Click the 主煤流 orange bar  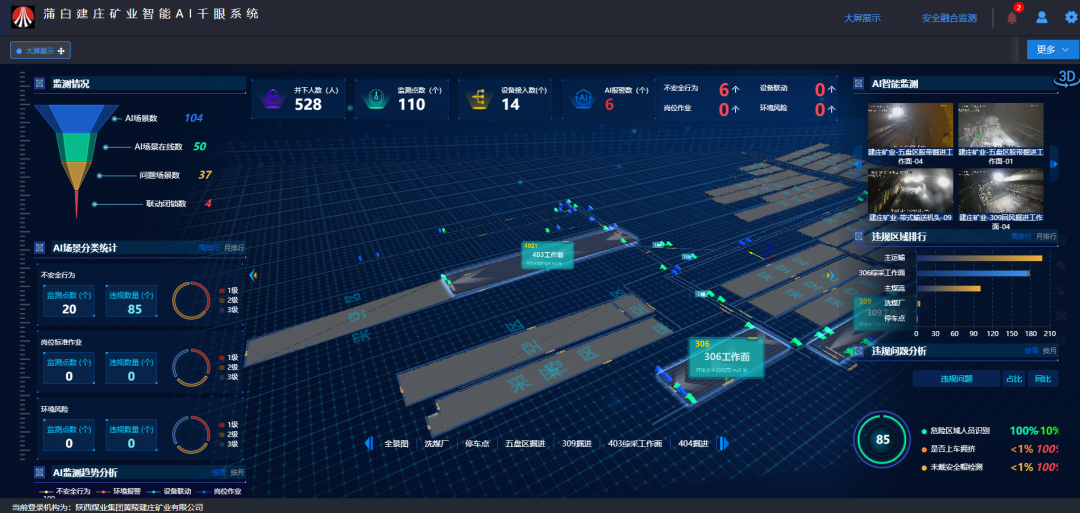click(948, 289)
